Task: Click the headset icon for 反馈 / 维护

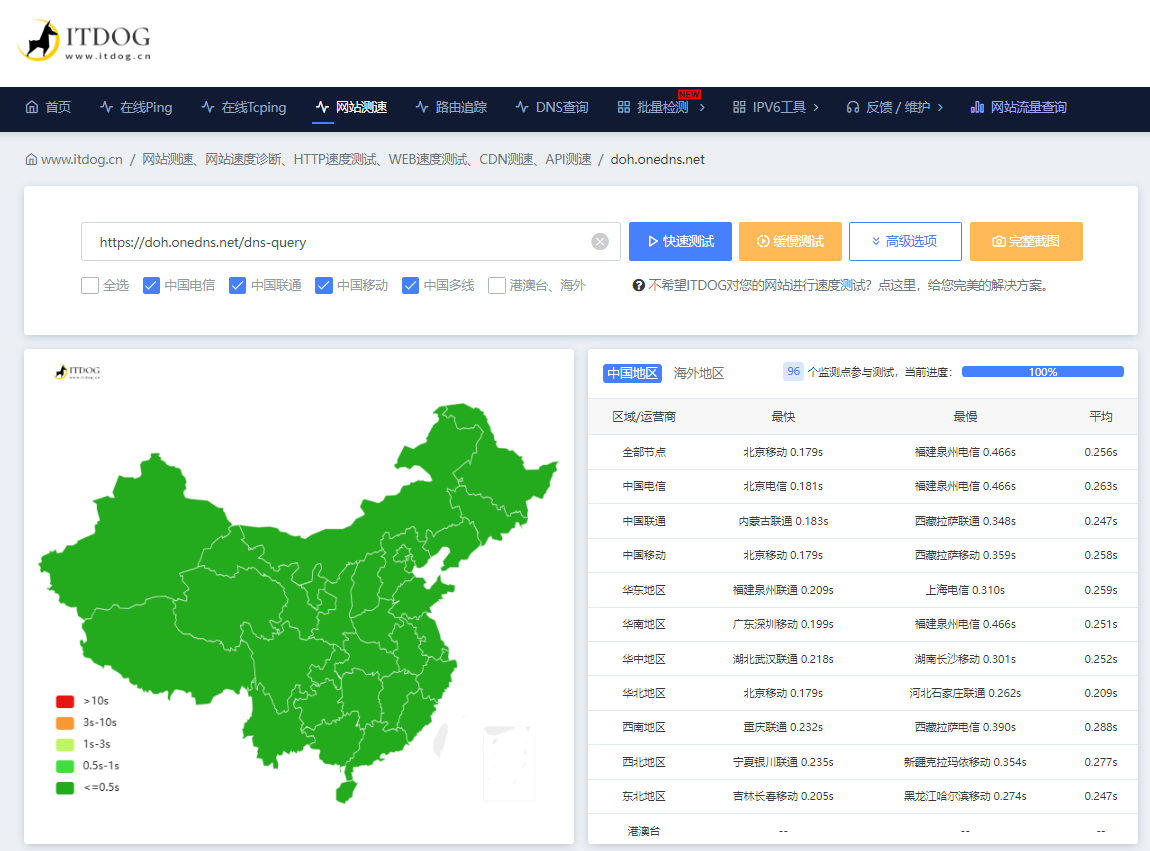Action: click(852, 107)
